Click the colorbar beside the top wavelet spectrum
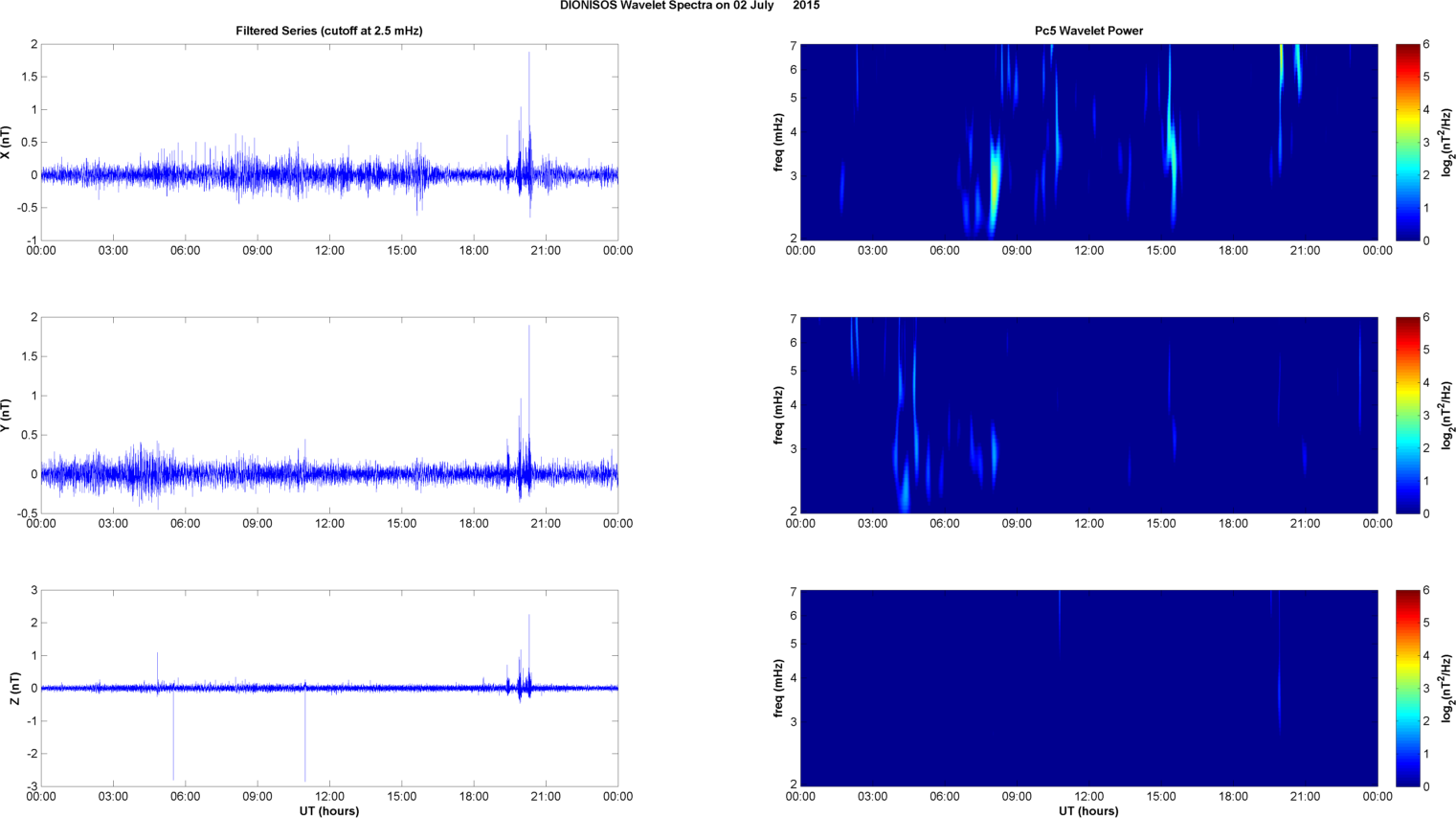 tap(1407, 143)
